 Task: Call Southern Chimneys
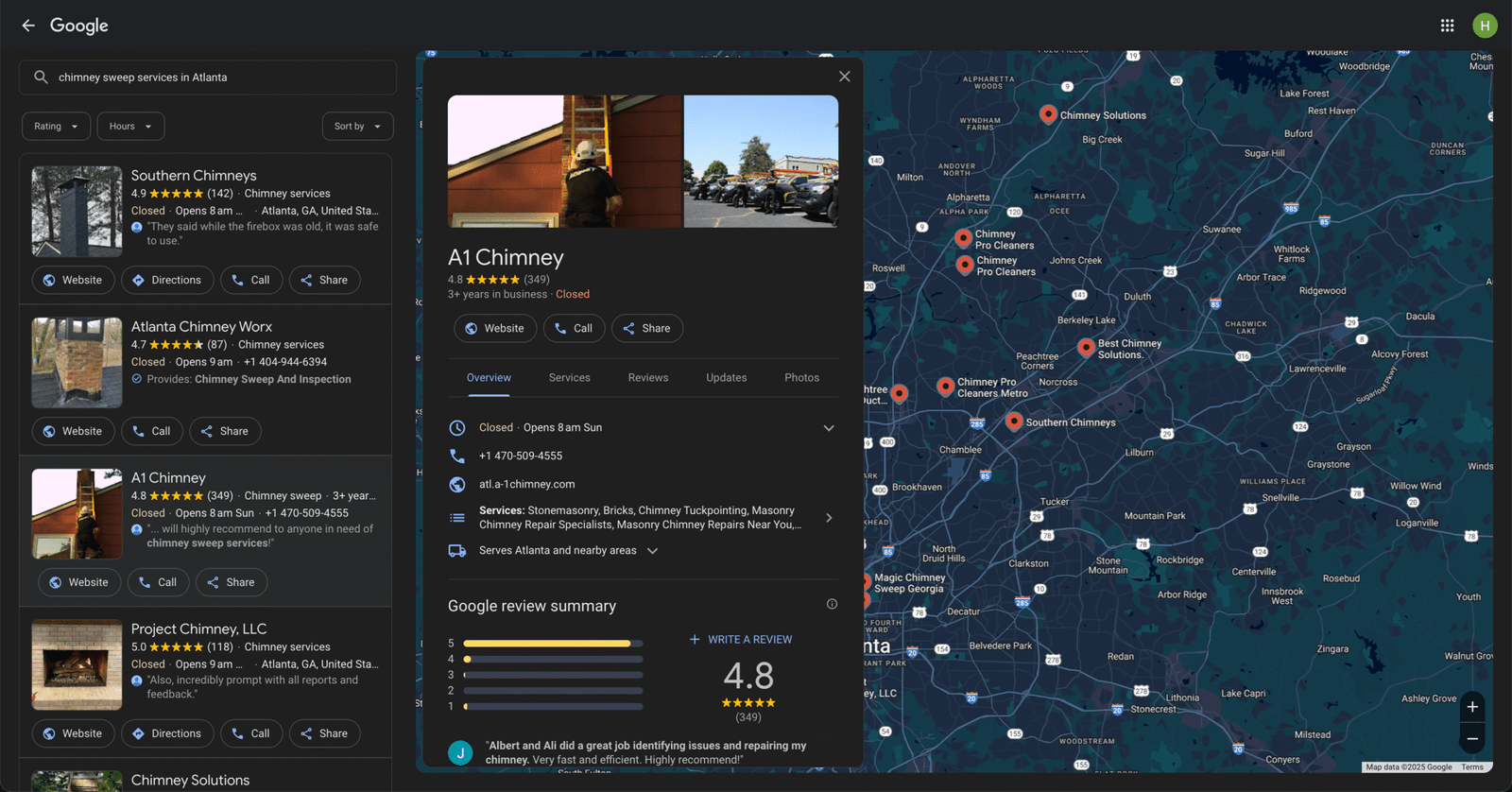tap(251, 280)
